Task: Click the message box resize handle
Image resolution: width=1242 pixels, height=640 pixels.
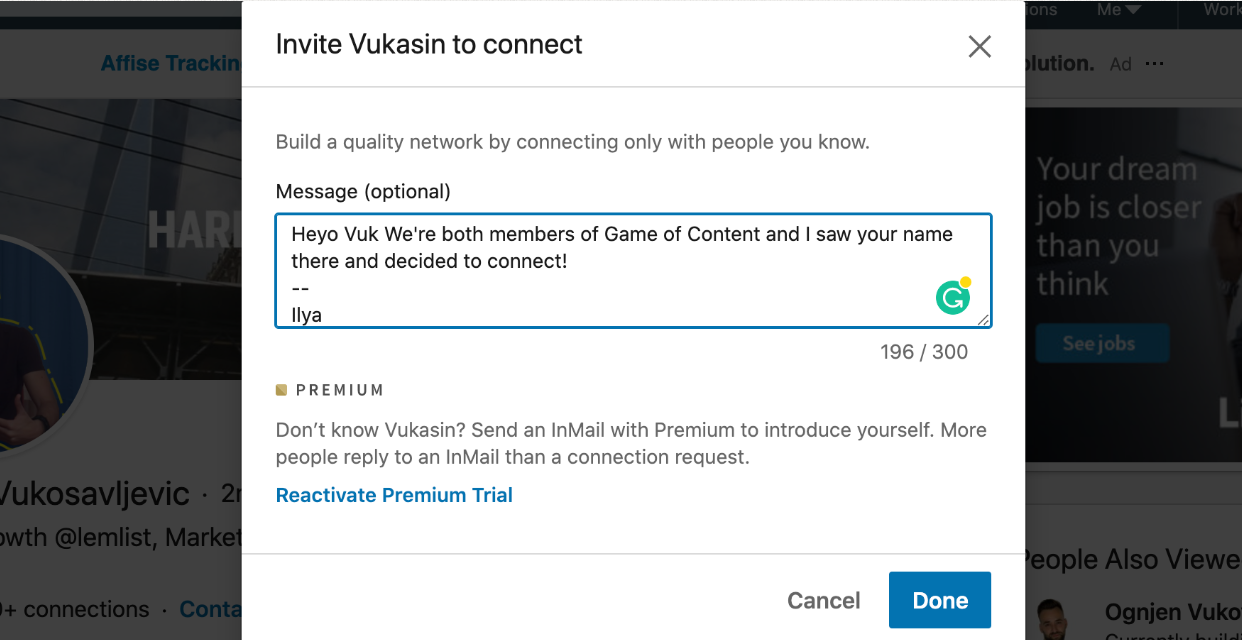Action: pyautogui.click(x=984, y=320)
